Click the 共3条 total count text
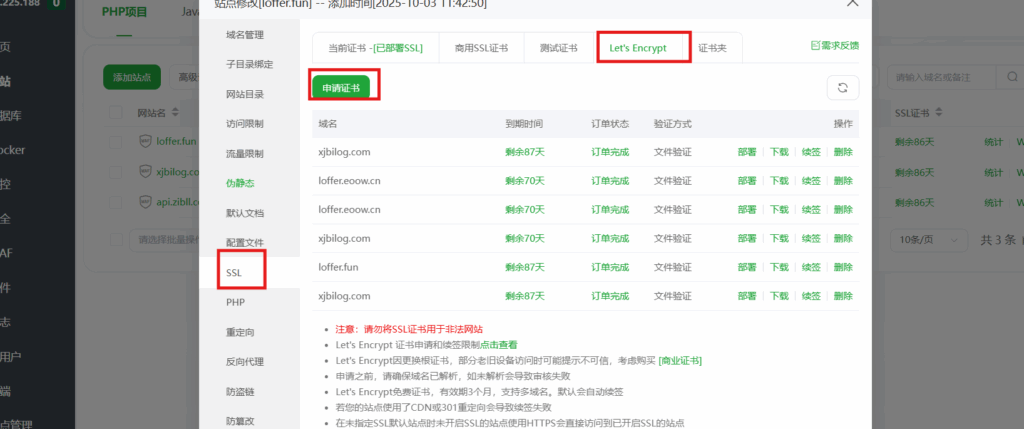Screen dimensions: 1024x429 pyautogui.click(x=999, y=240)
